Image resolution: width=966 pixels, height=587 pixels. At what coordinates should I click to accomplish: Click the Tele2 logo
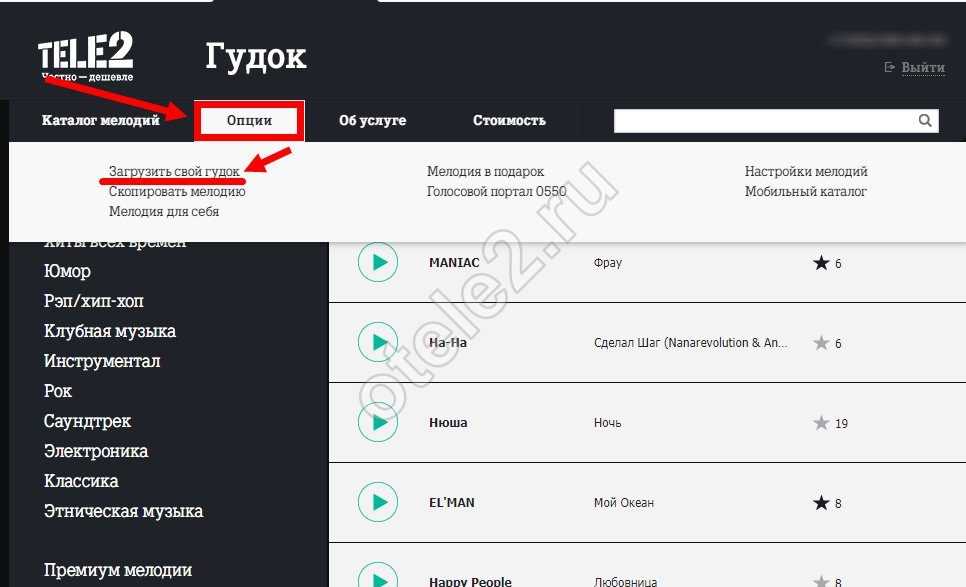[86, 57]
